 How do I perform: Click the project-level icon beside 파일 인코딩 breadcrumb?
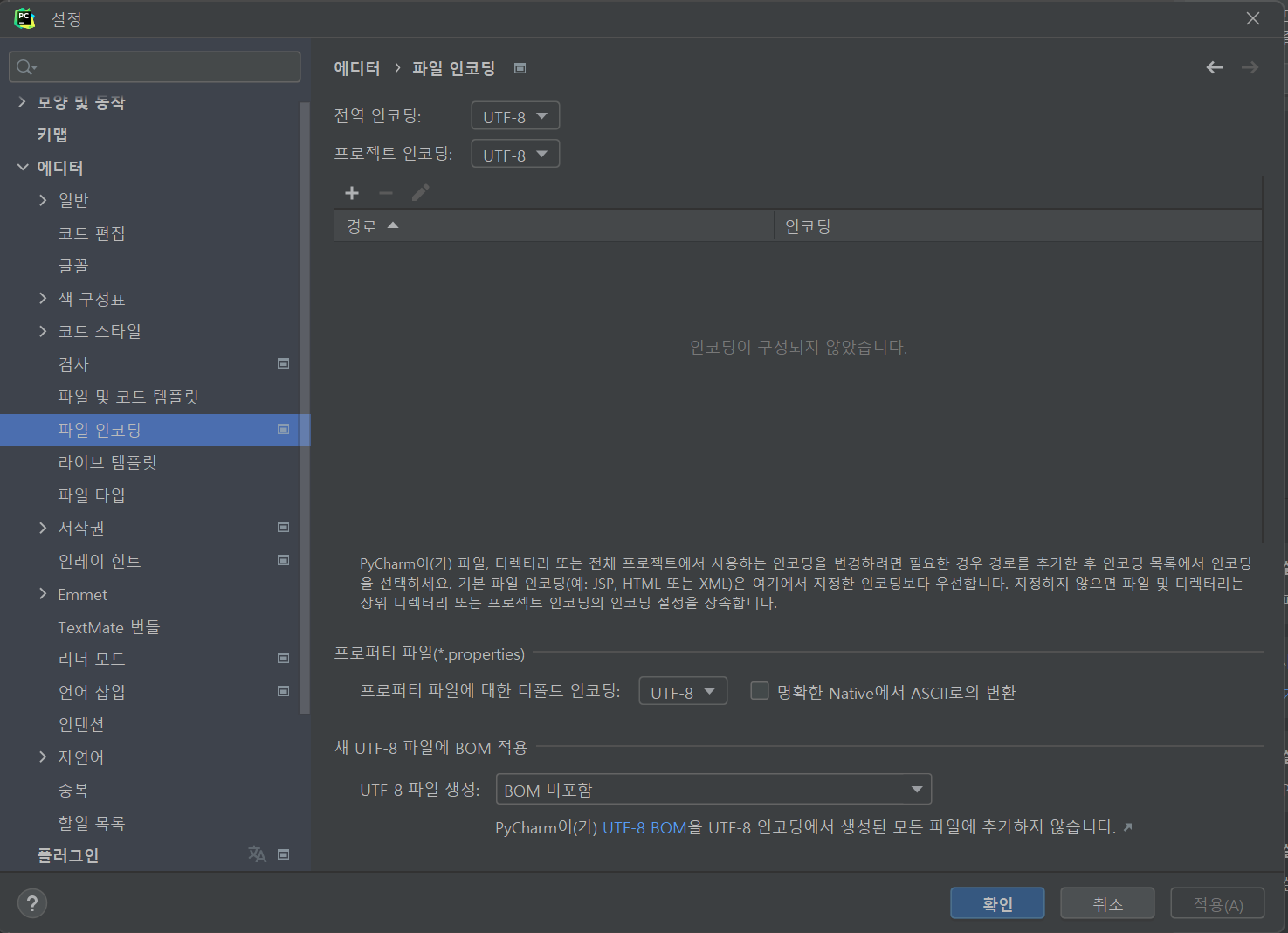click(520, 68)
